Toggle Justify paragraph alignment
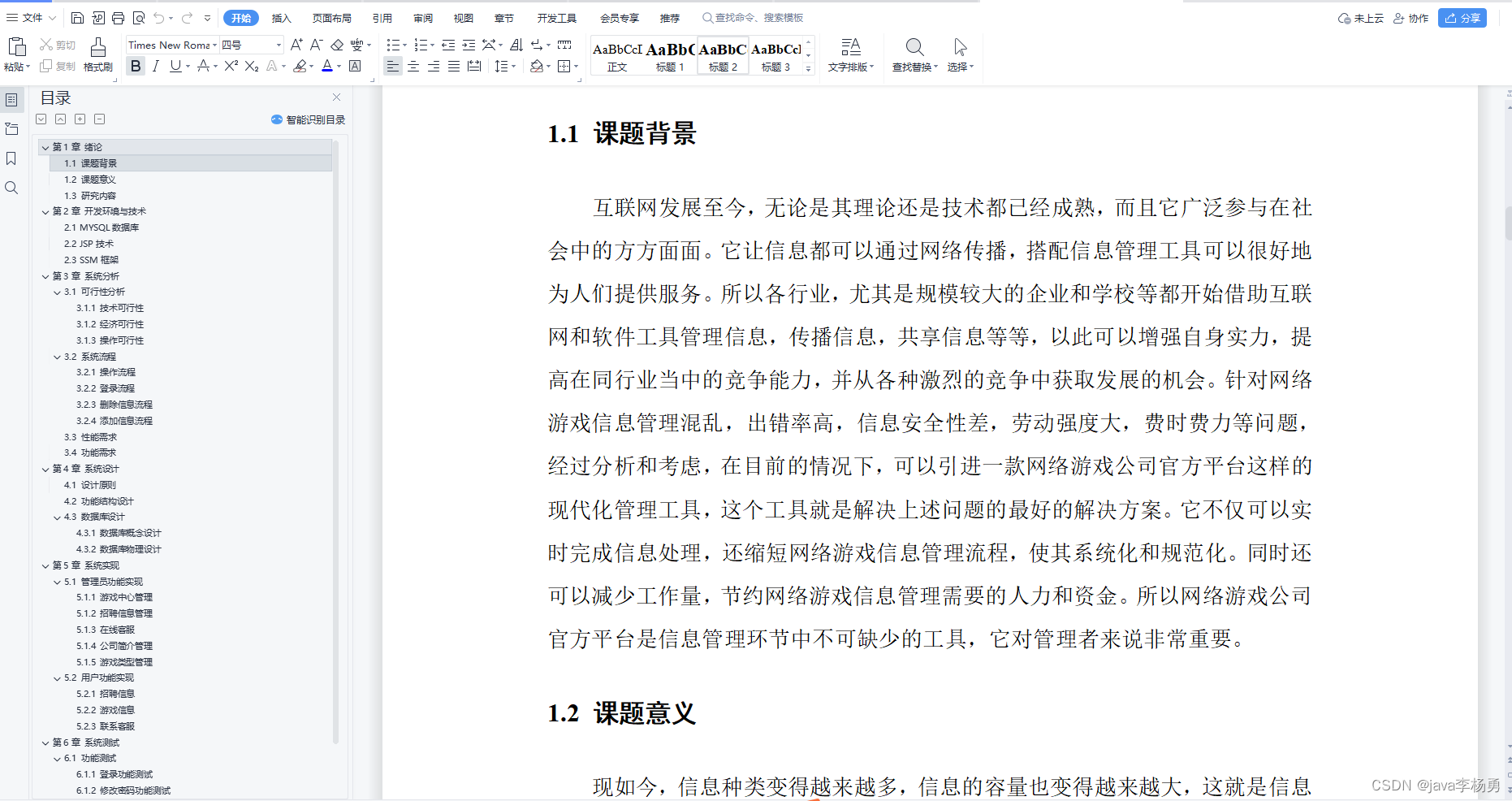1512x801 pixels. coord(454,66)
